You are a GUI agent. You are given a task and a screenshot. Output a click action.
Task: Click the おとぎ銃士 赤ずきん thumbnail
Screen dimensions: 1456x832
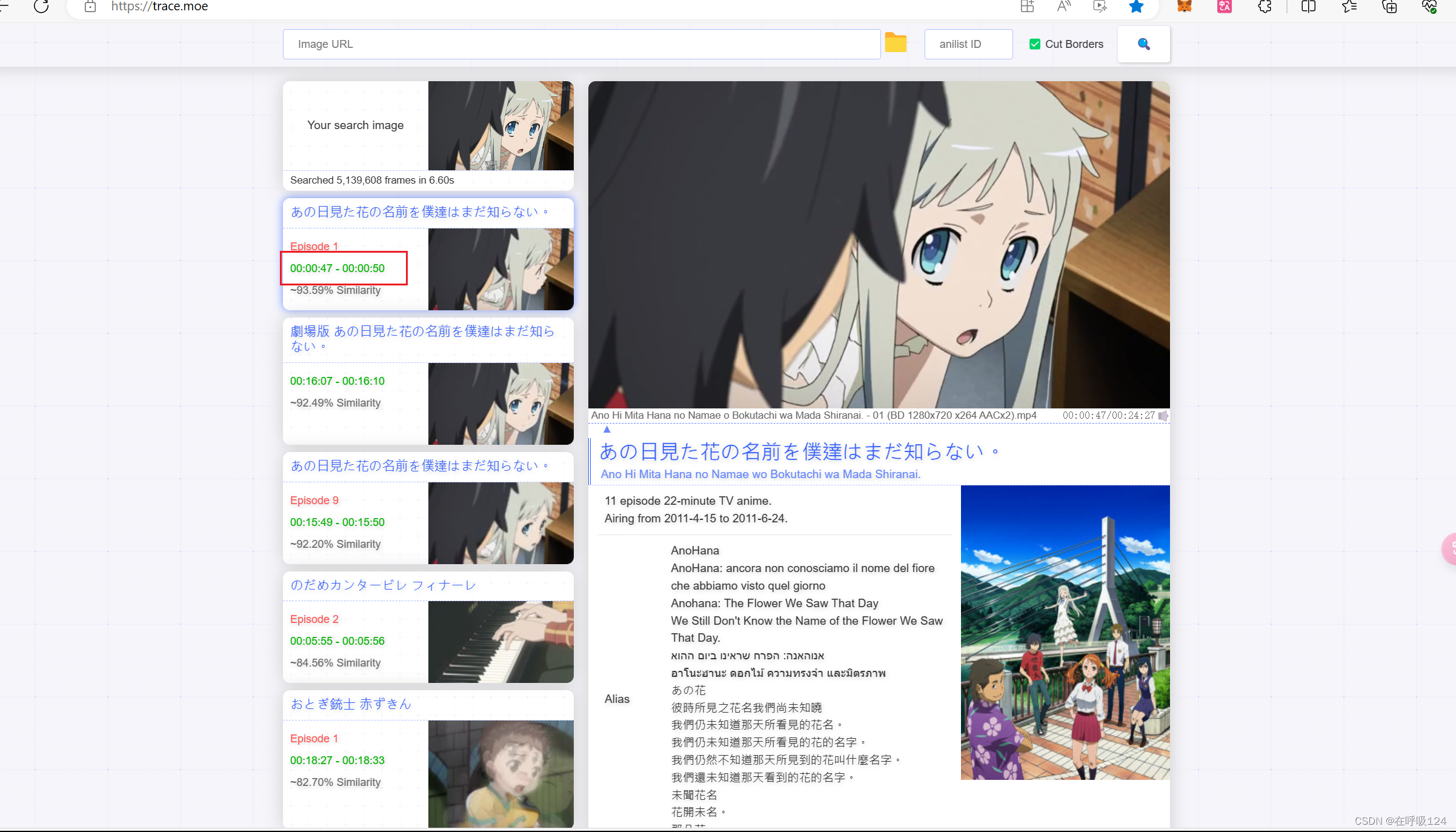click(500, 773)
